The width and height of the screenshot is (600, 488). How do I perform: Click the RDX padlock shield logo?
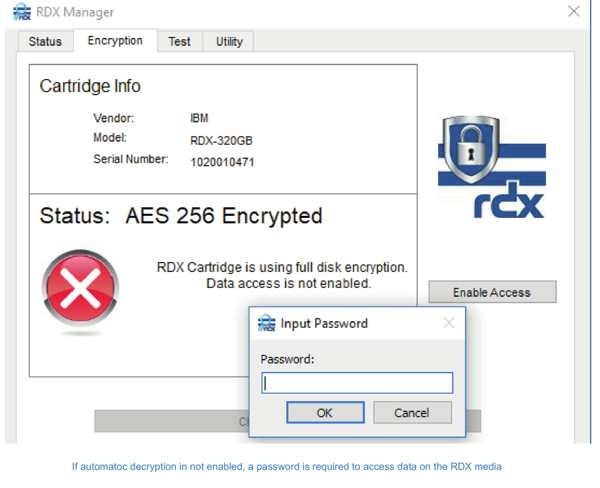492,167
